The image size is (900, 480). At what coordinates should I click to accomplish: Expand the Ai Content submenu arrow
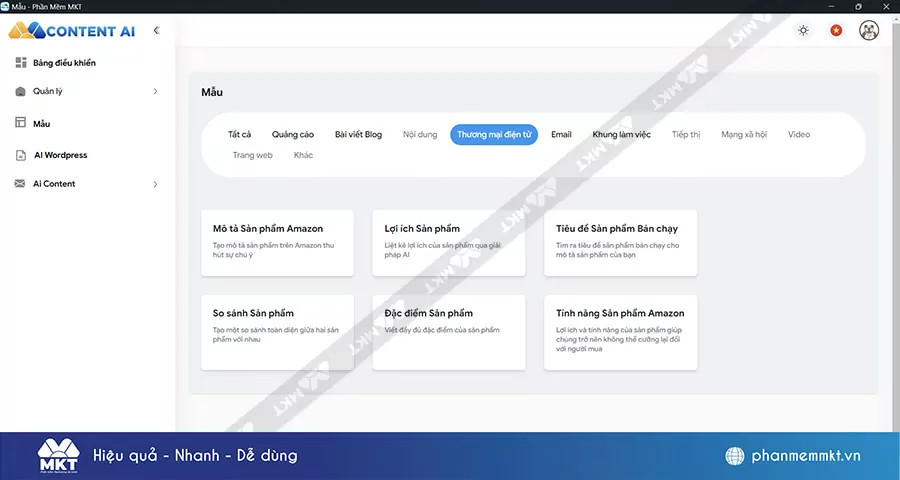click(x=155, y=184)
